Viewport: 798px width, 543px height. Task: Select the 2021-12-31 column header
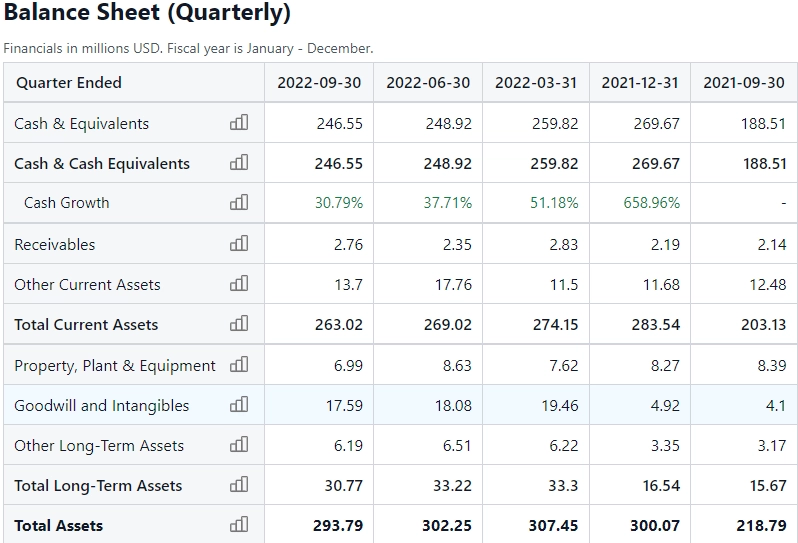(x=640, y=82)
